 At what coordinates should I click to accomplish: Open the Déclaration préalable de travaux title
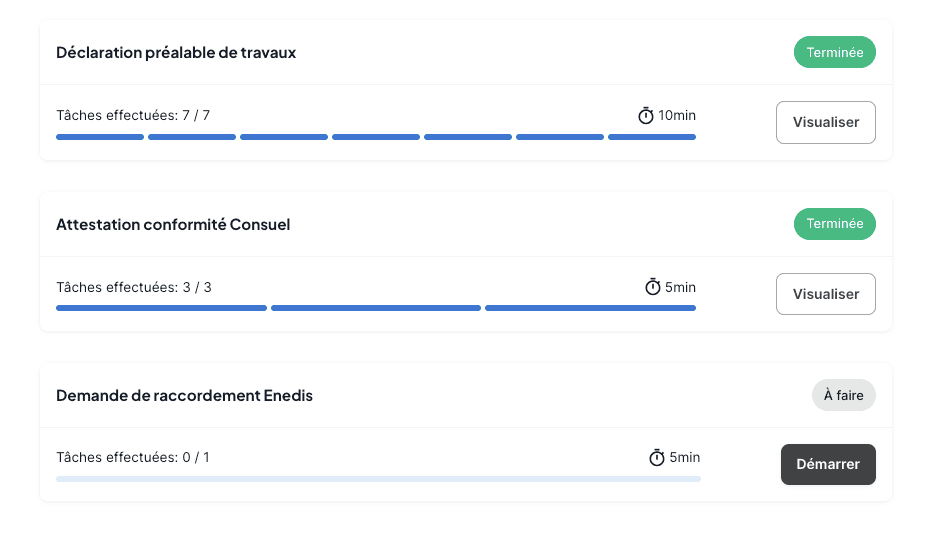176,53
